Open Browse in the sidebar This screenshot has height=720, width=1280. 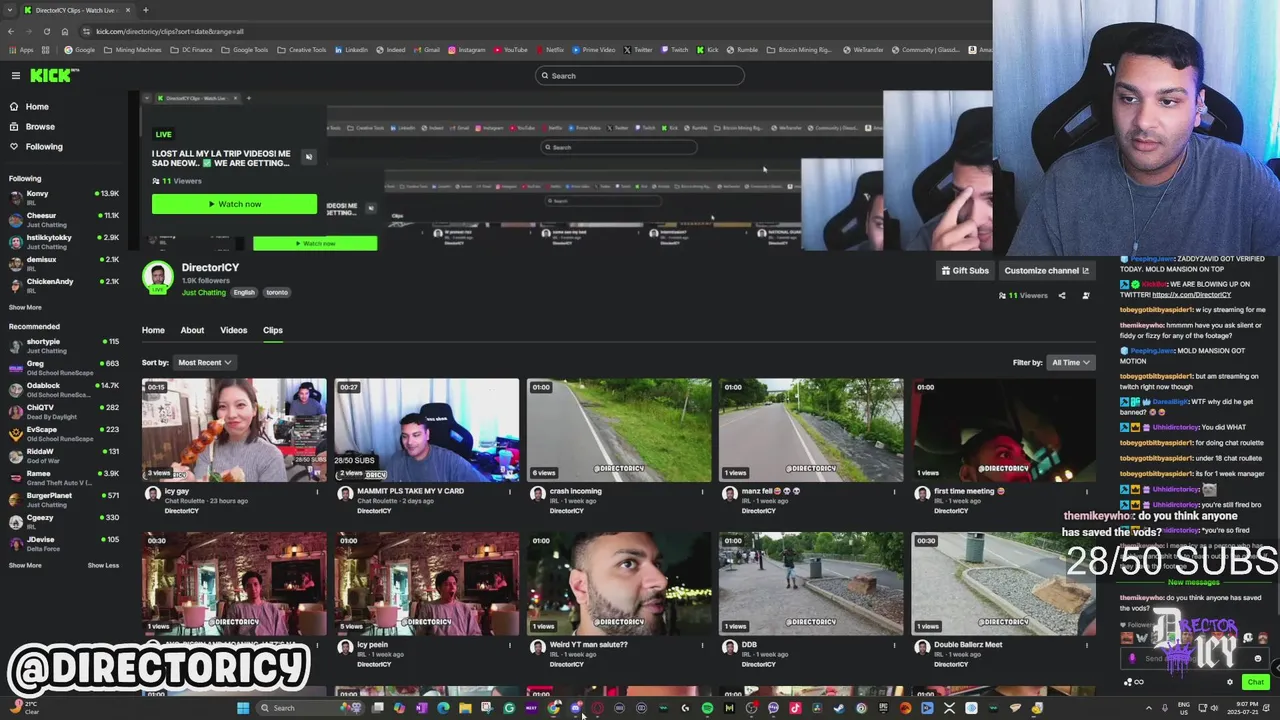pyautogui.click(x=40, y=126)
